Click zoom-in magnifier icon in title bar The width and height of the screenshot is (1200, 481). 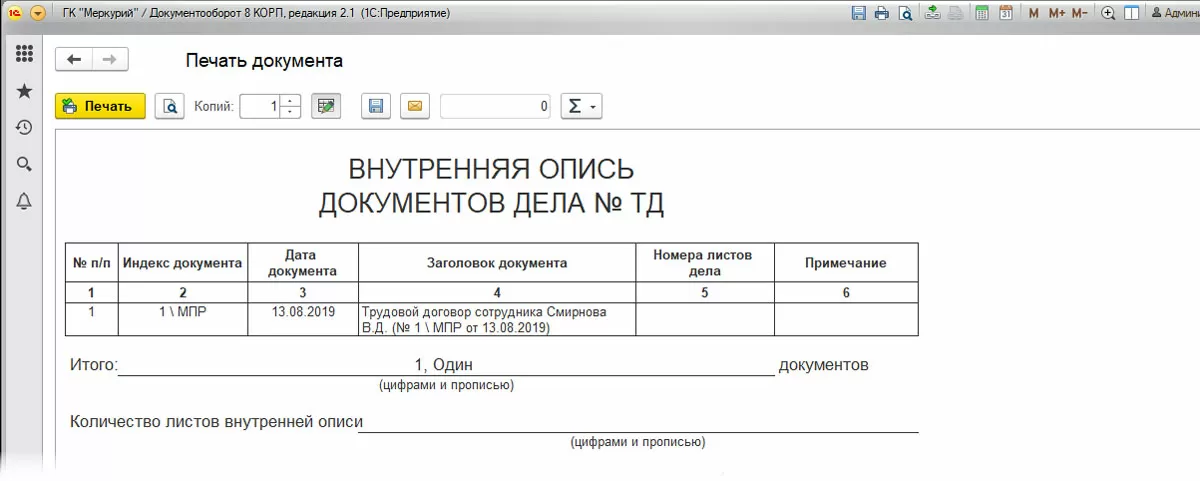[x=1108, y=14]
